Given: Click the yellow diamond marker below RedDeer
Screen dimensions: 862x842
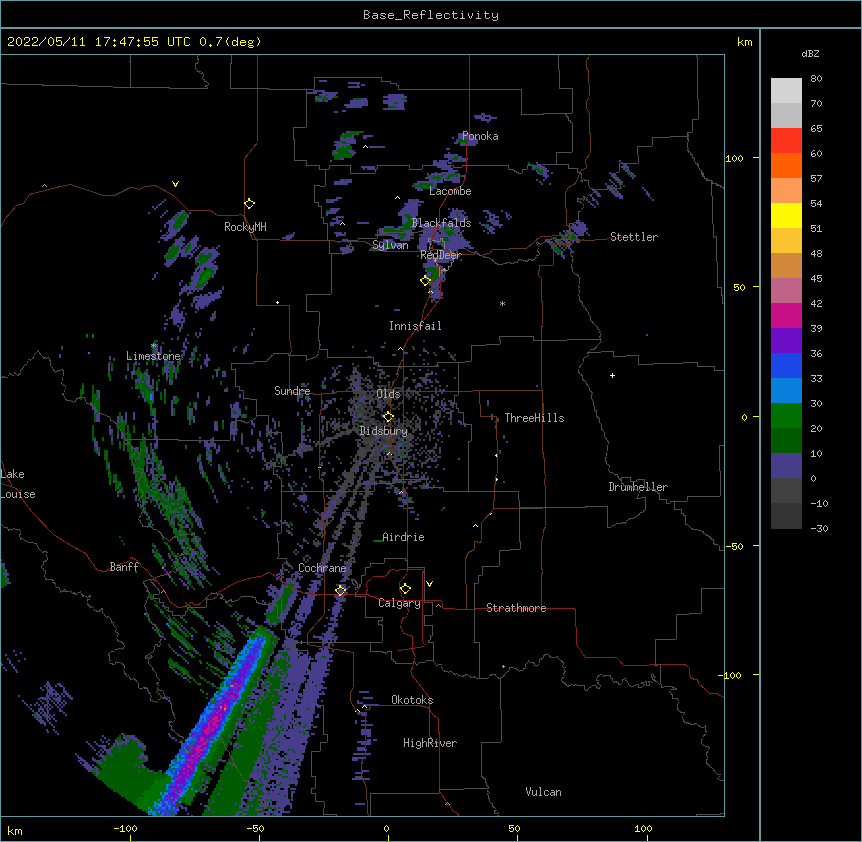Looking at the screenshot, I should (426, 280).
